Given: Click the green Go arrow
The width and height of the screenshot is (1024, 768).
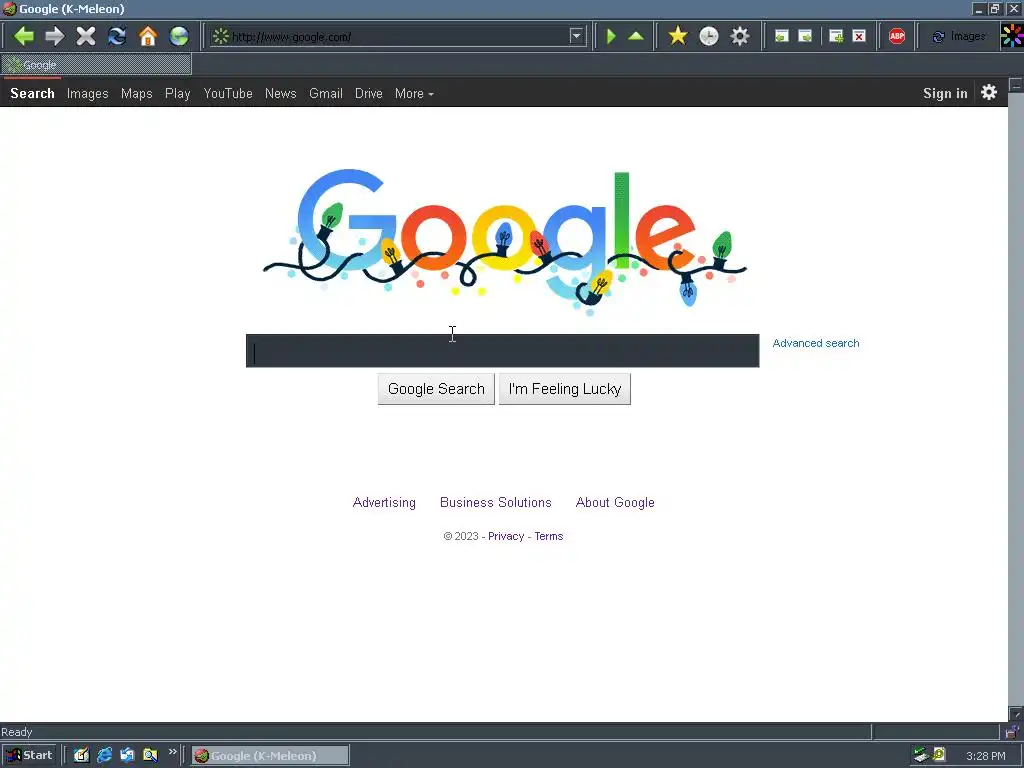Looking at the screenshot, I should coord(611,36).
